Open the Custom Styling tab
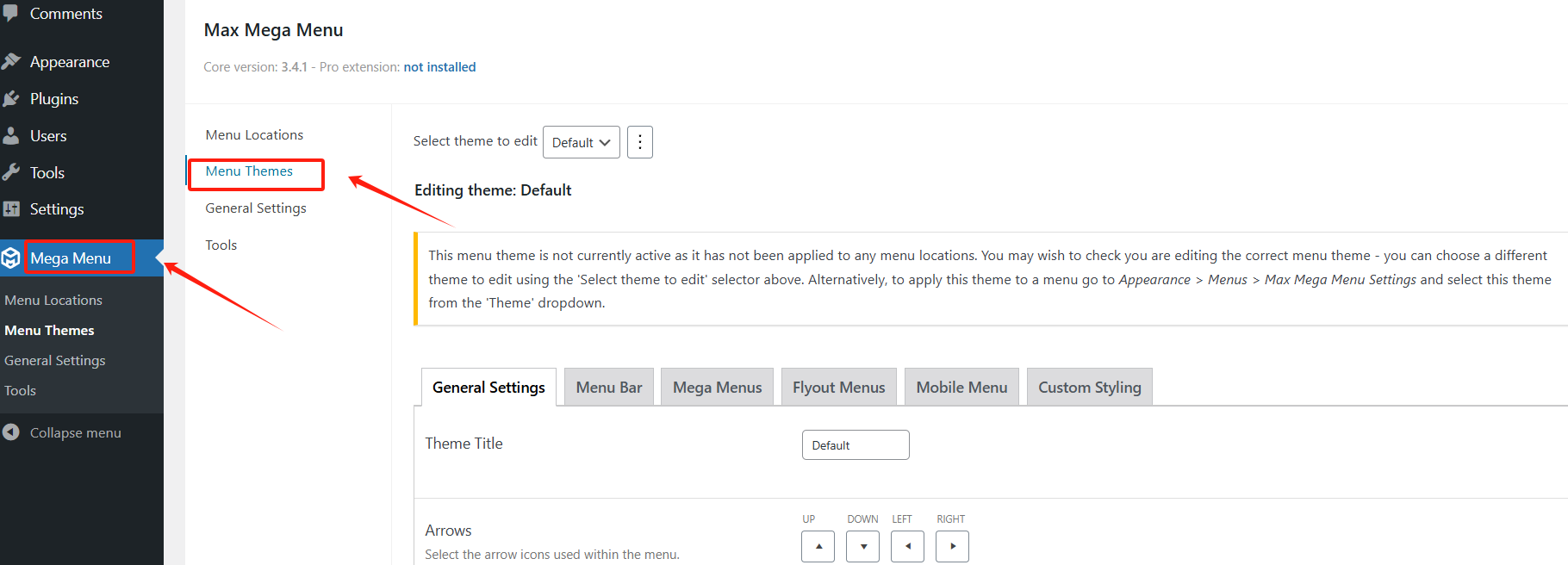This screenshot has height=565, width=1568. pyautogui.click(x=1089, y=388)
